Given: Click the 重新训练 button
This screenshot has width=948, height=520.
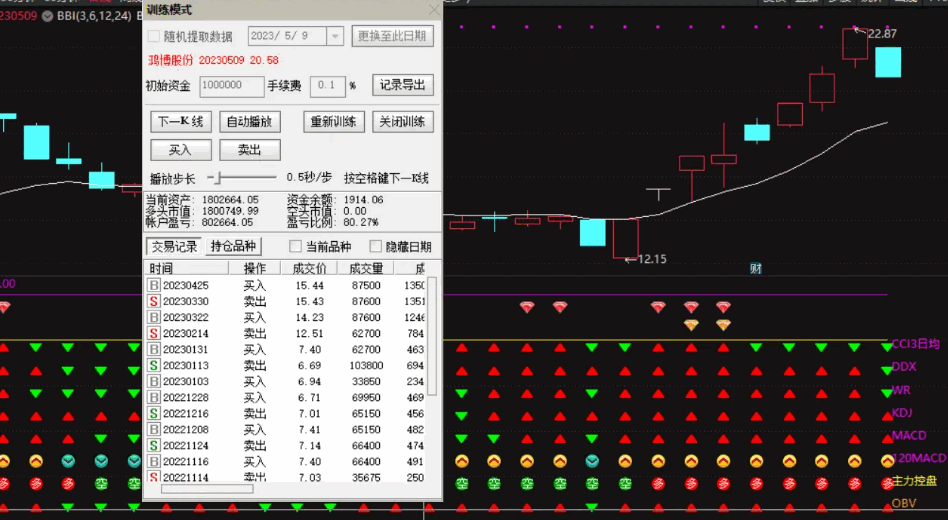Looking at the screenshot, I should pos(334,122).
